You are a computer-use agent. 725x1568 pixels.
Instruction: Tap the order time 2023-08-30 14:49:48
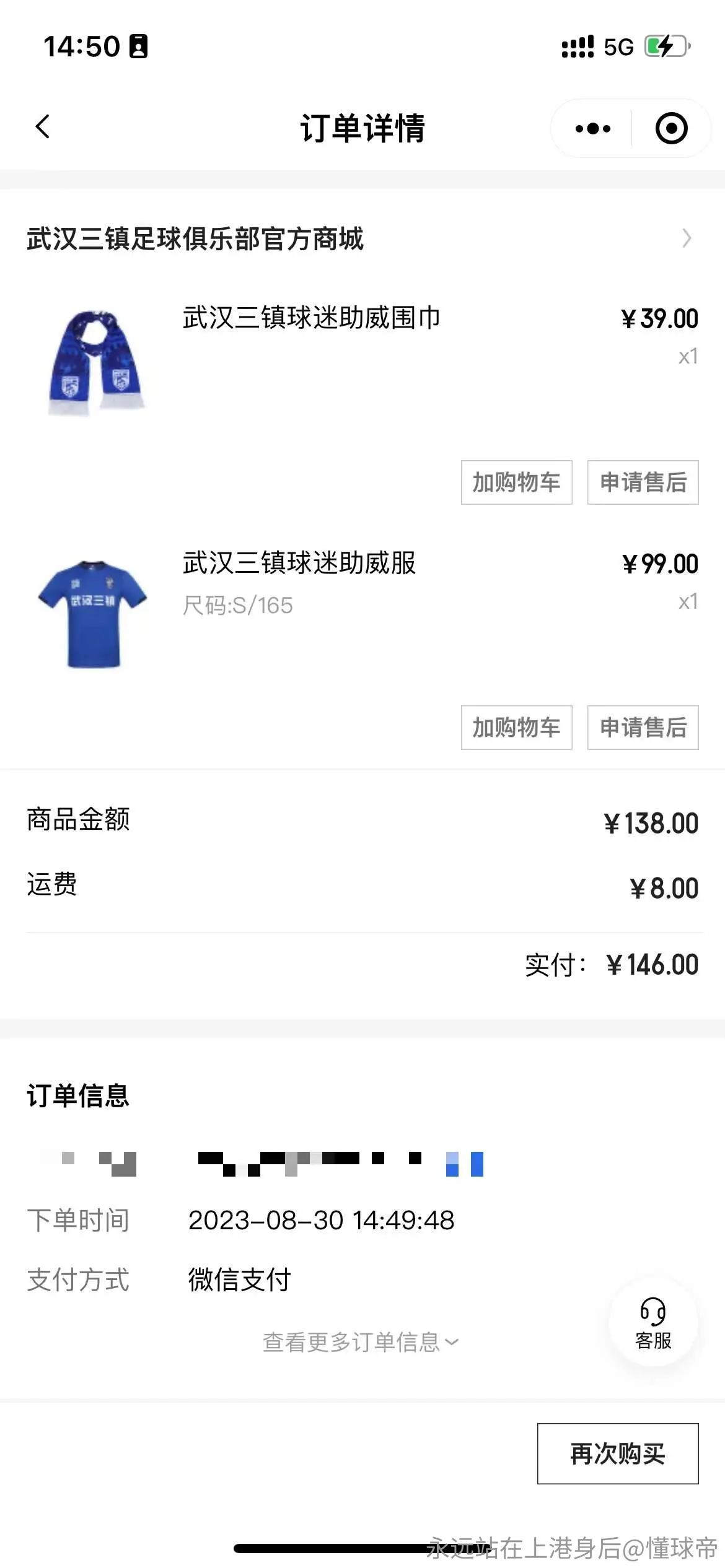point(321,1220)
